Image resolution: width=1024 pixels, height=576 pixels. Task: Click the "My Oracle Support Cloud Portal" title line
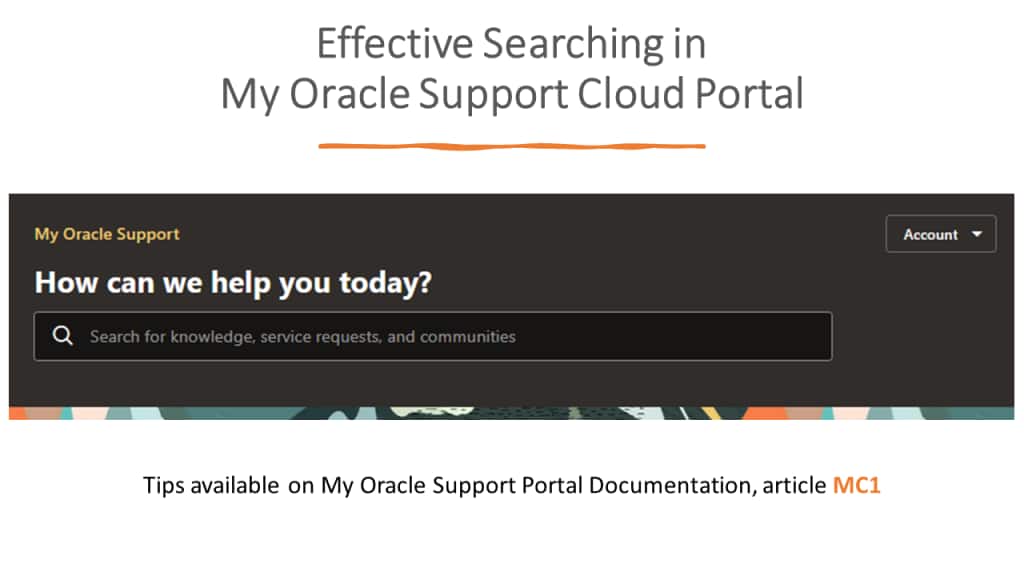coord(511,94)
